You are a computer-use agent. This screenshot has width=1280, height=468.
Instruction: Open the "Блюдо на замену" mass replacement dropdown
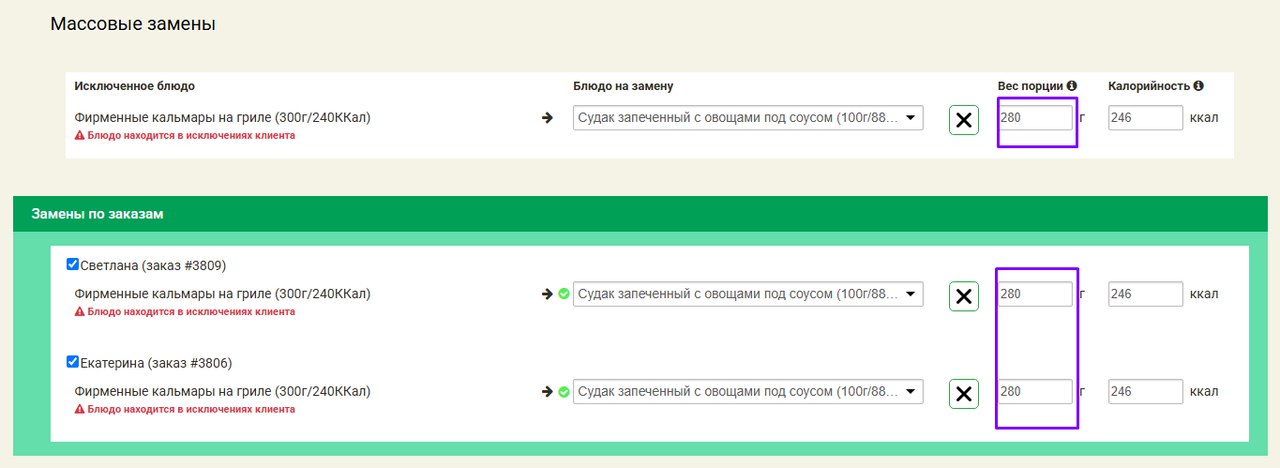[x=748, y=118]
